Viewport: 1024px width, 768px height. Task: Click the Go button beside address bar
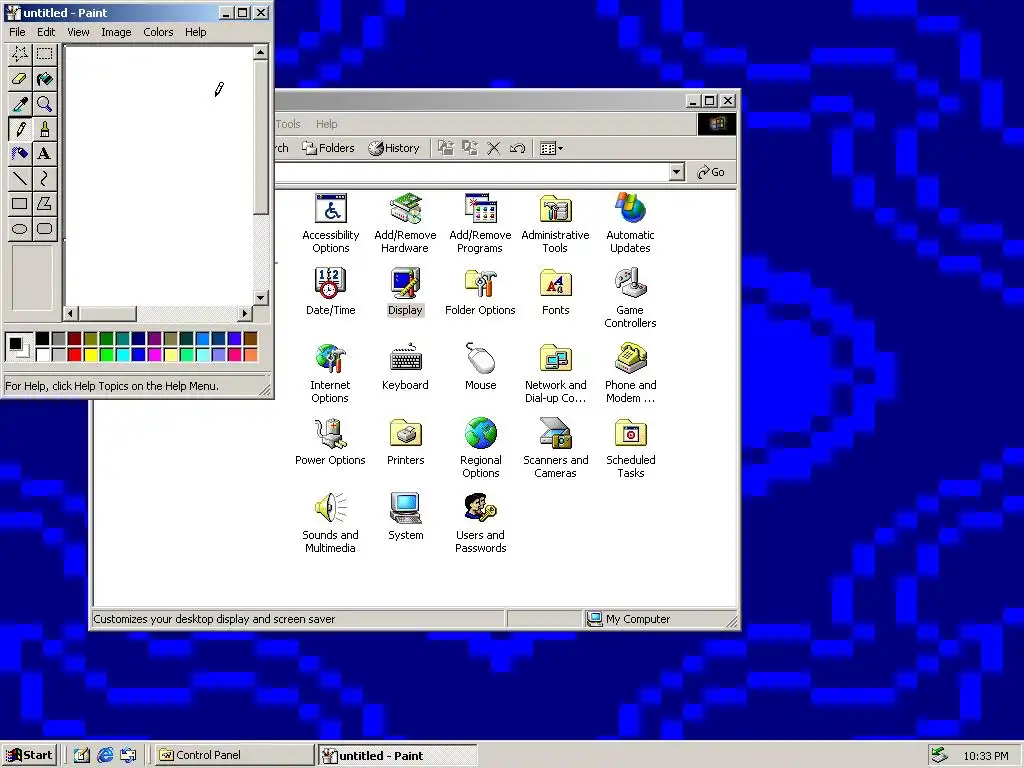711,172
